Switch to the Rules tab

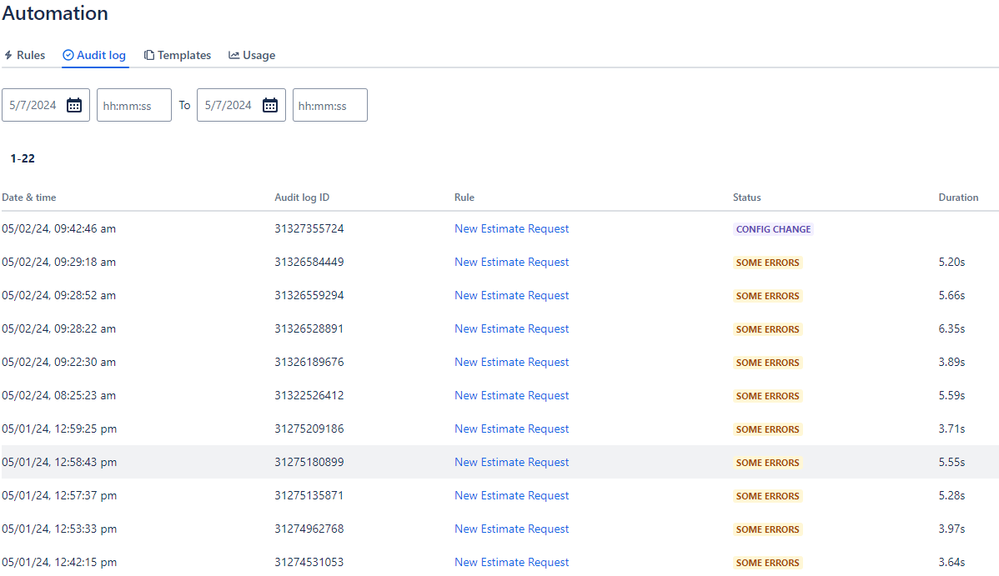29,55
